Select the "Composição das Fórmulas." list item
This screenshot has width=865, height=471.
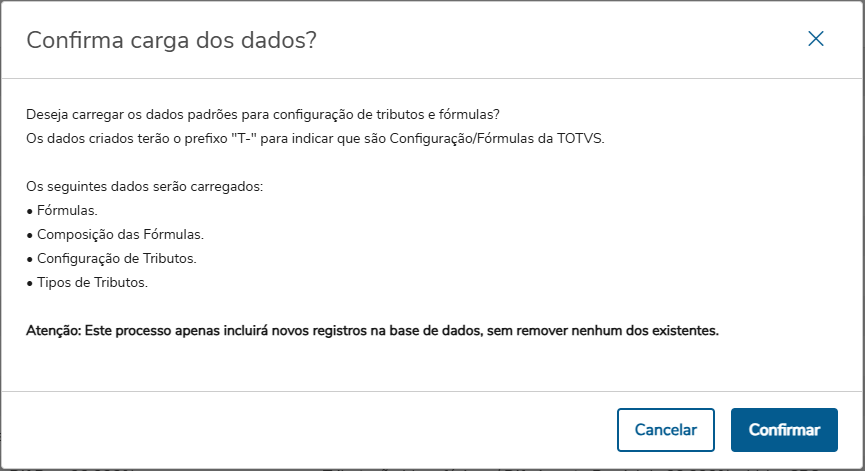120,235
